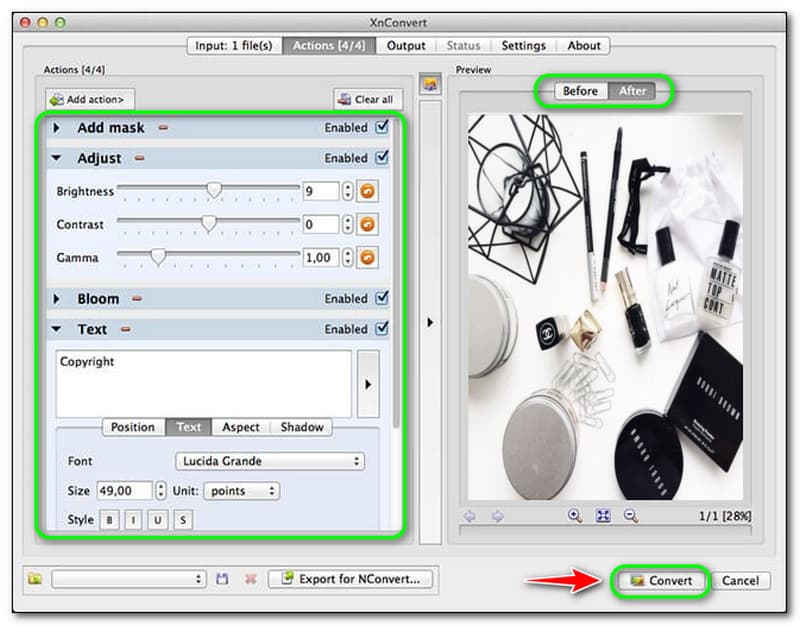This screenshot has height=626, width=800.
Task: Click the Contrast value stepper arrows
Action: click(x=347, y=224)
